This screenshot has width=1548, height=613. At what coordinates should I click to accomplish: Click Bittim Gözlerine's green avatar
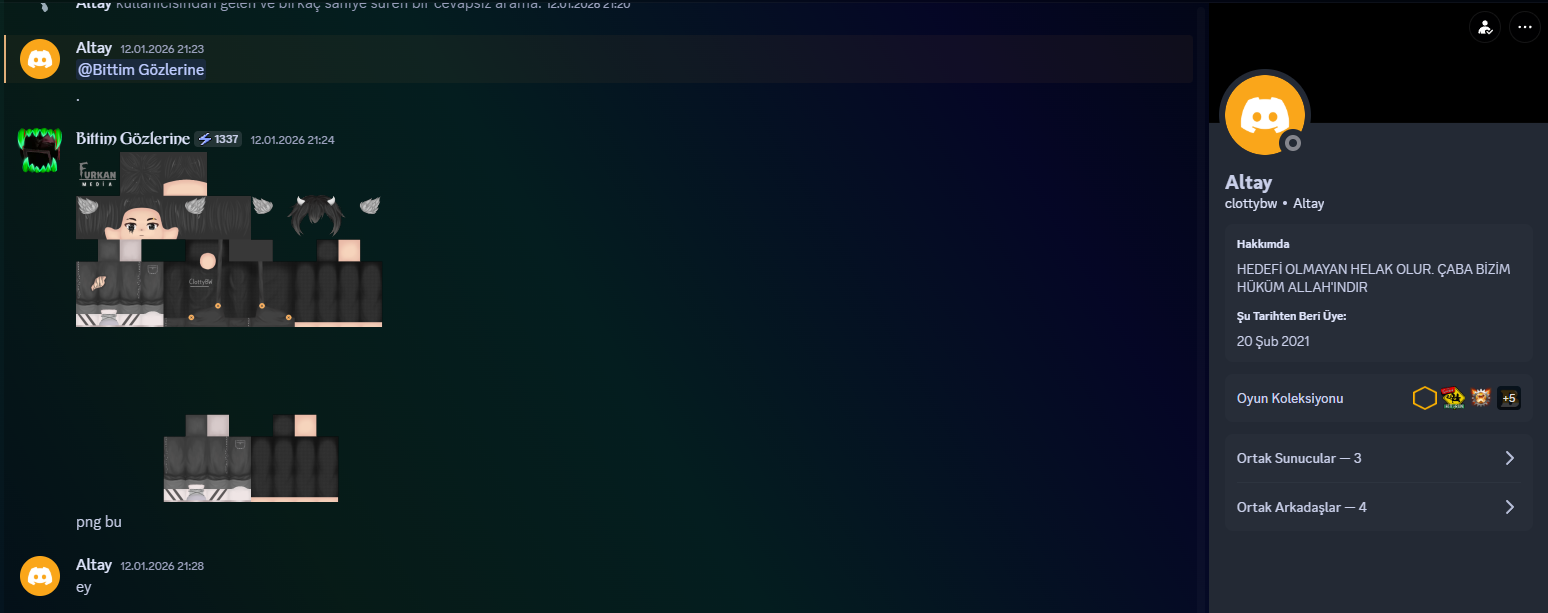(40, 150)
